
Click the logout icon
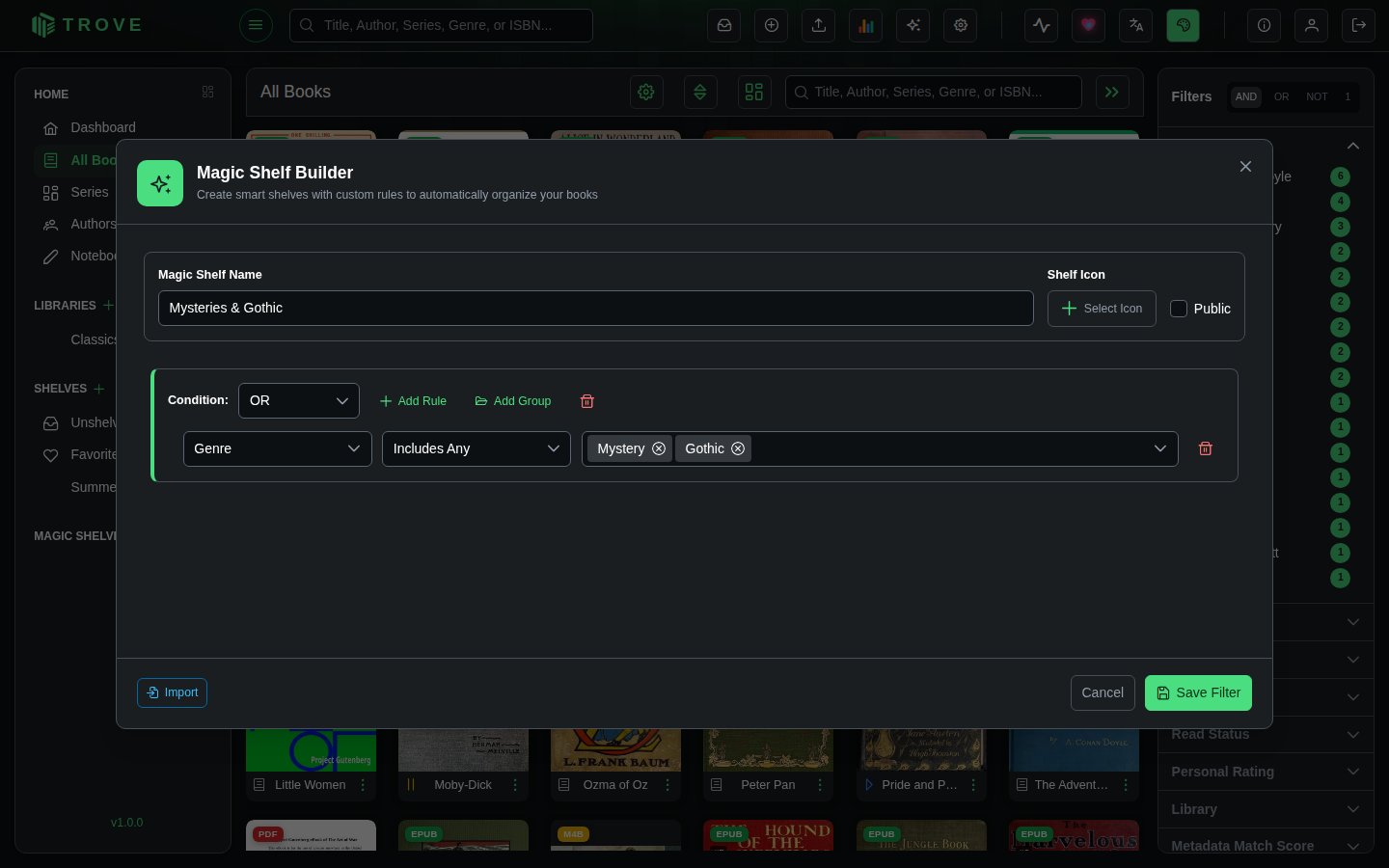coord(1359,25)
